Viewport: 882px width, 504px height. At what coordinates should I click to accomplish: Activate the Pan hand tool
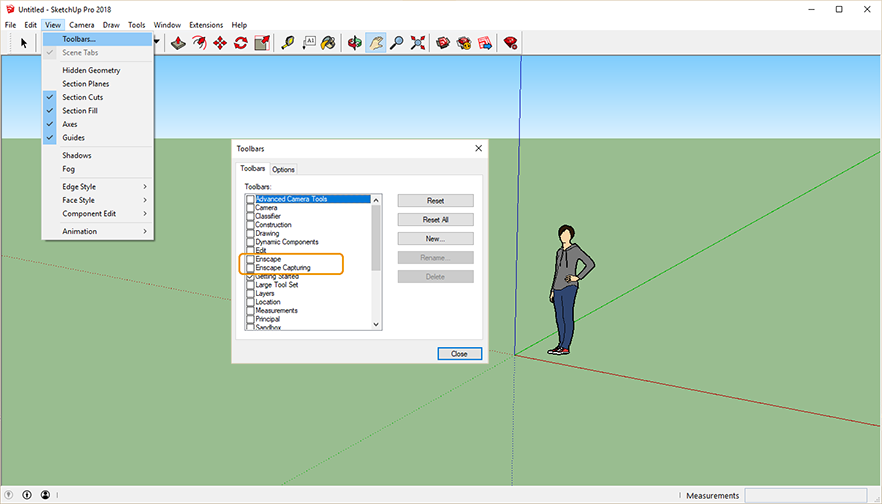375,43
